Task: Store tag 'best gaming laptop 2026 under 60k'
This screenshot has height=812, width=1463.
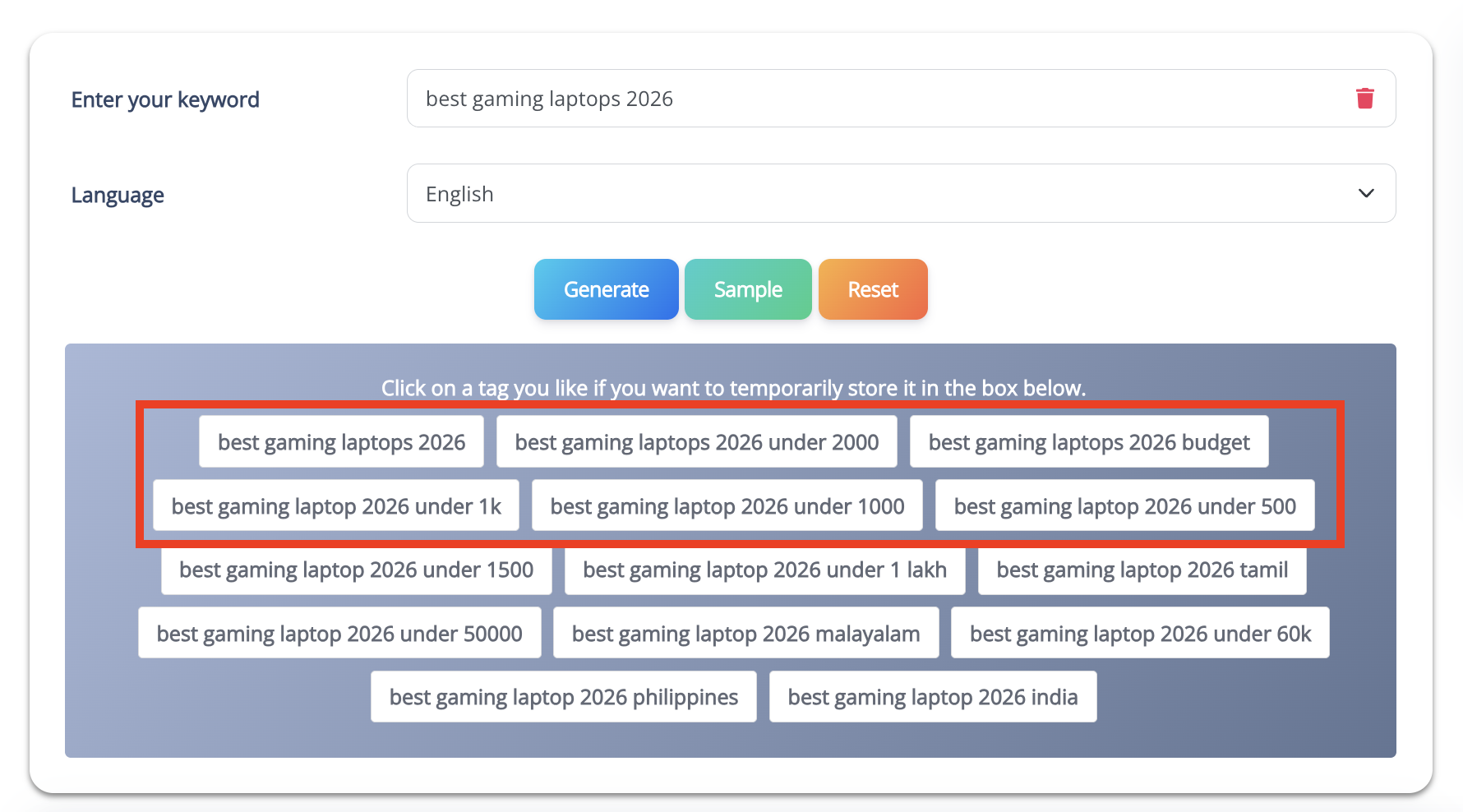Action: (1140, 634)
